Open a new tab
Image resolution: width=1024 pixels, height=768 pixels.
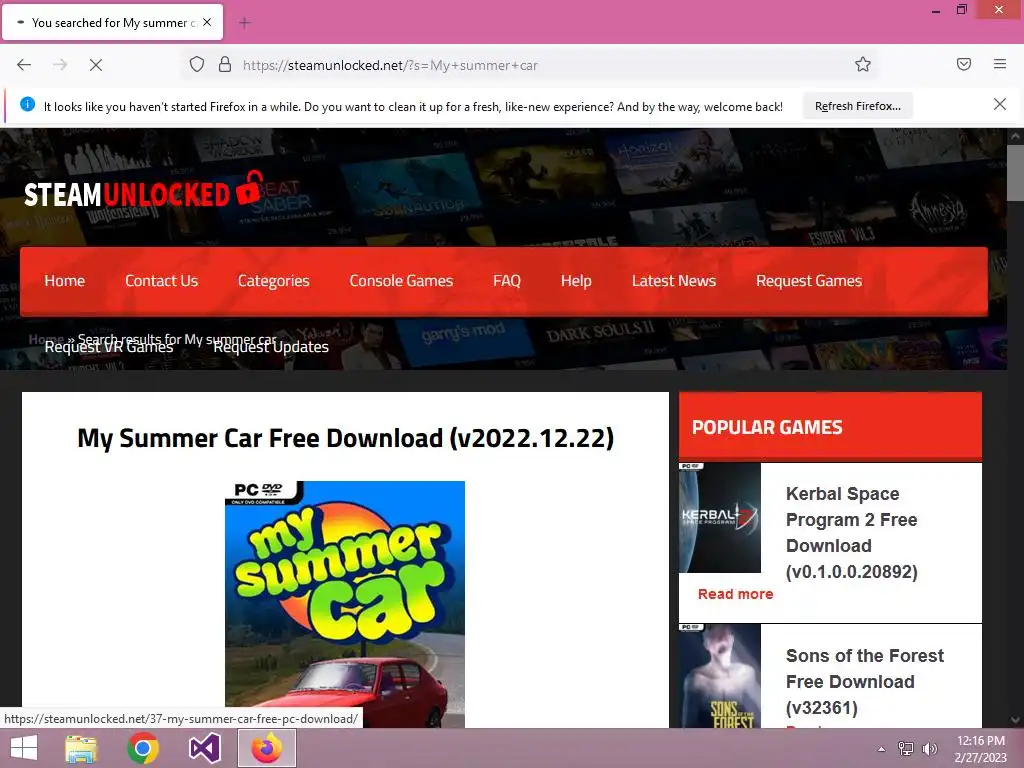pos(245,23)
